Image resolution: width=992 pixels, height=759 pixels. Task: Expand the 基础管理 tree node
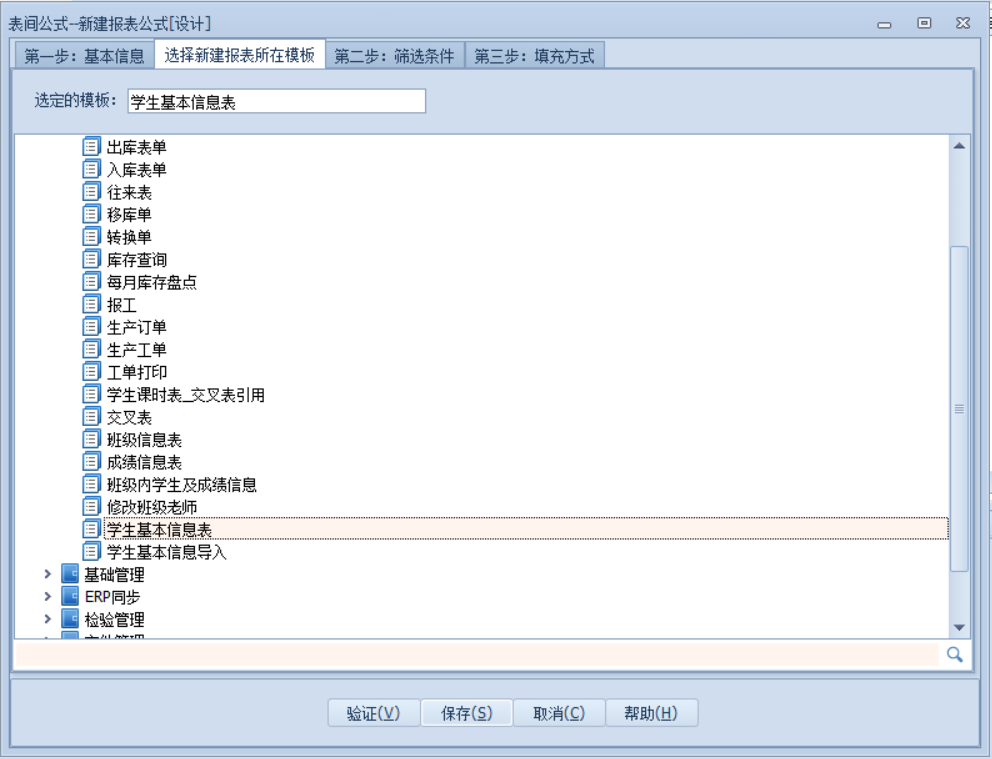click(46, 575)
